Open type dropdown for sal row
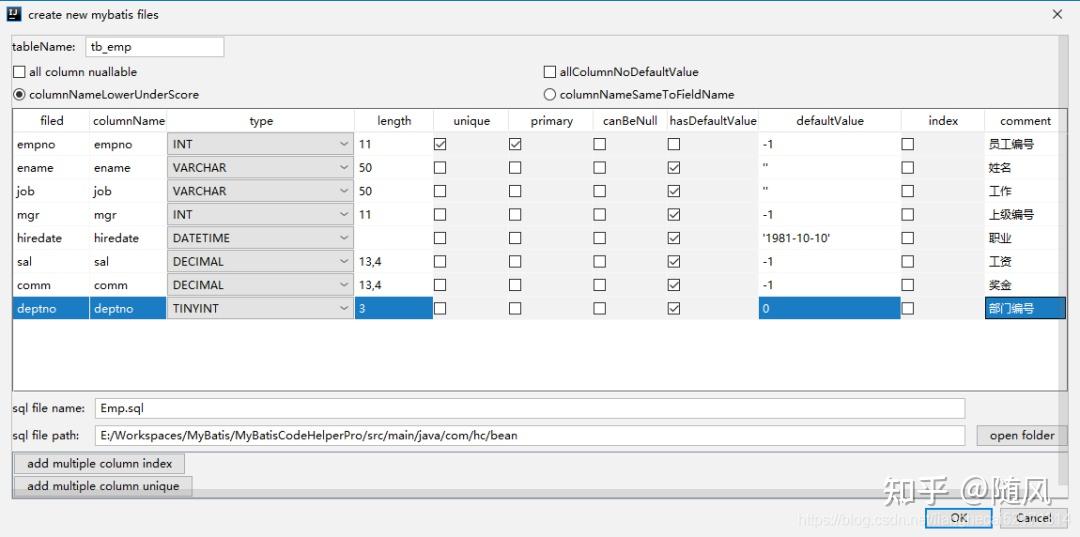 coord(260,261)
